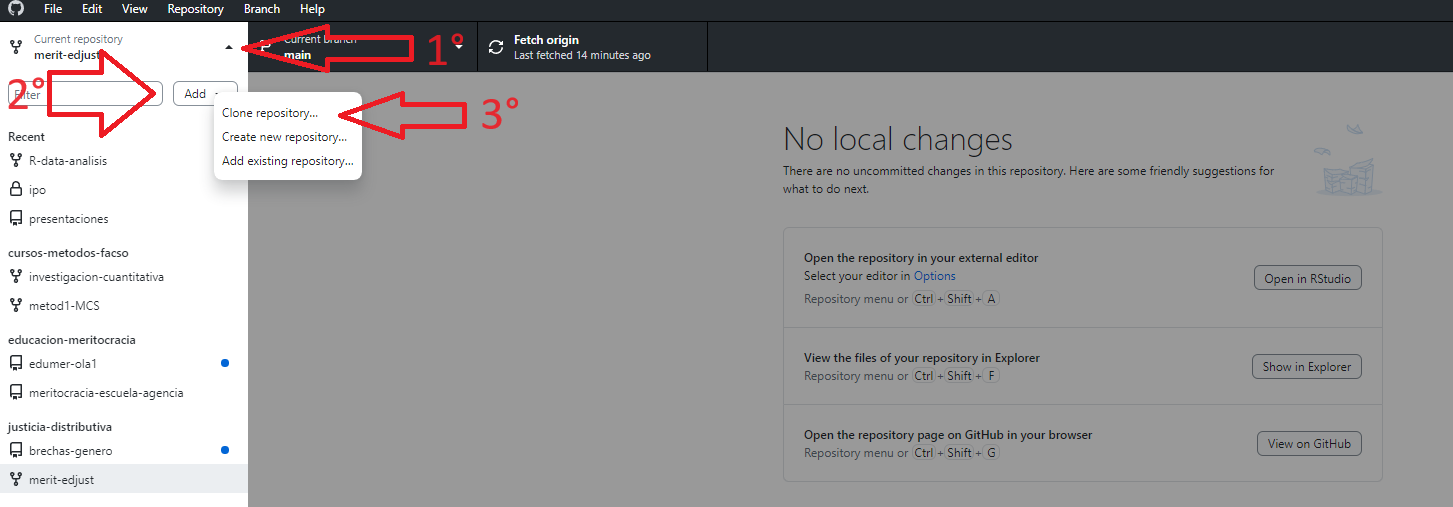This screenshot has width=1453, height=507.
Task: Open the Add dropdown button
Action: click(x=204, y=94)
